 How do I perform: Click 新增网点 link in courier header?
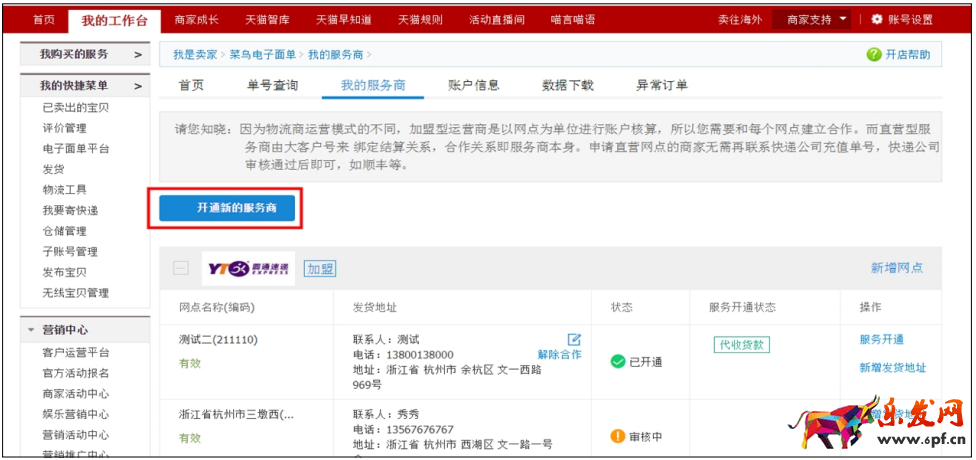(x=896, y=268)
